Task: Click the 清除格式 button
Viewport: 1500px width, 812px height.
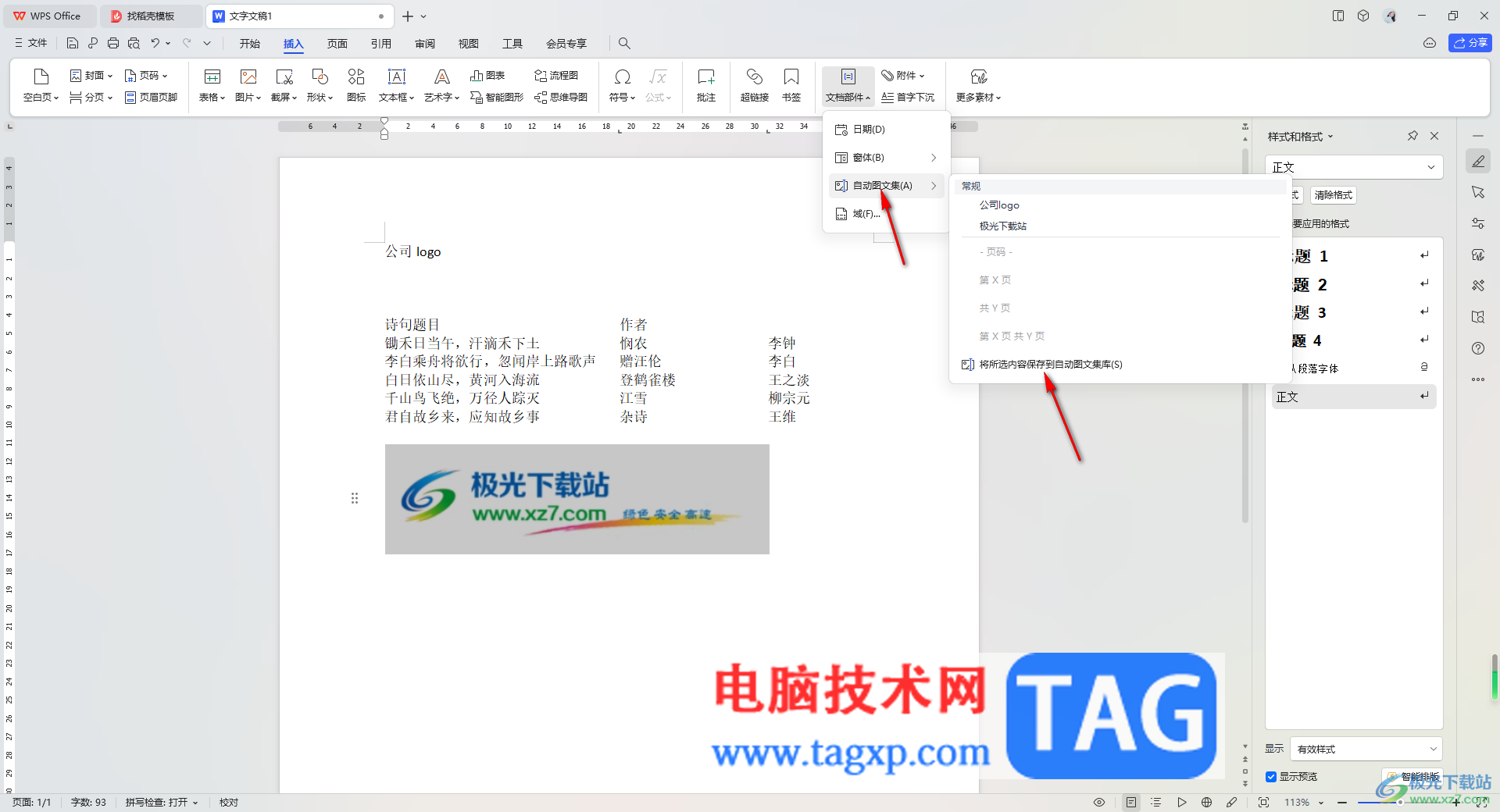Action: tap(1334, 195)
